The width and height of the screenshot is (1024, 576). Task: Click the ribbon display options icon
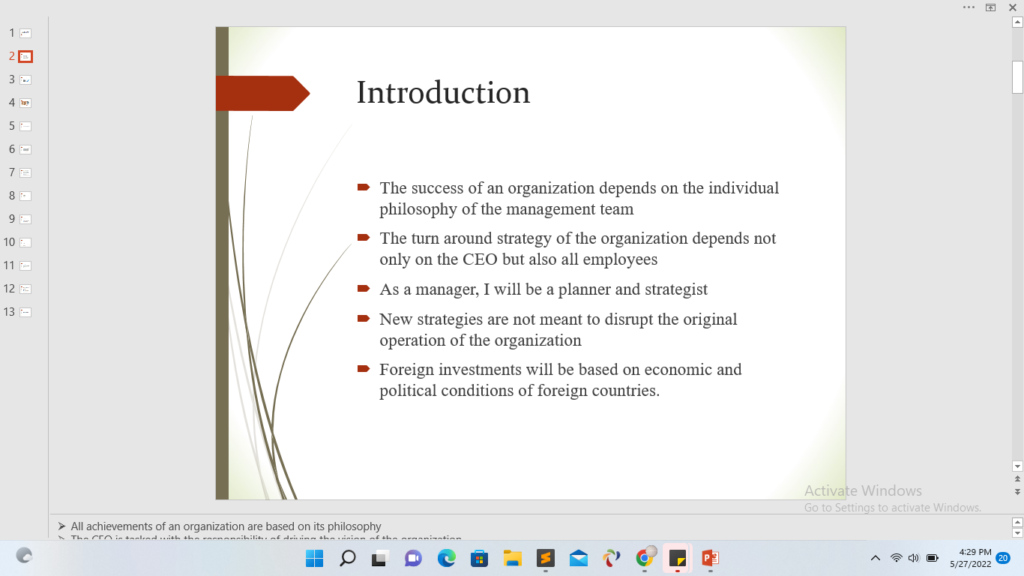click(990, 7)
